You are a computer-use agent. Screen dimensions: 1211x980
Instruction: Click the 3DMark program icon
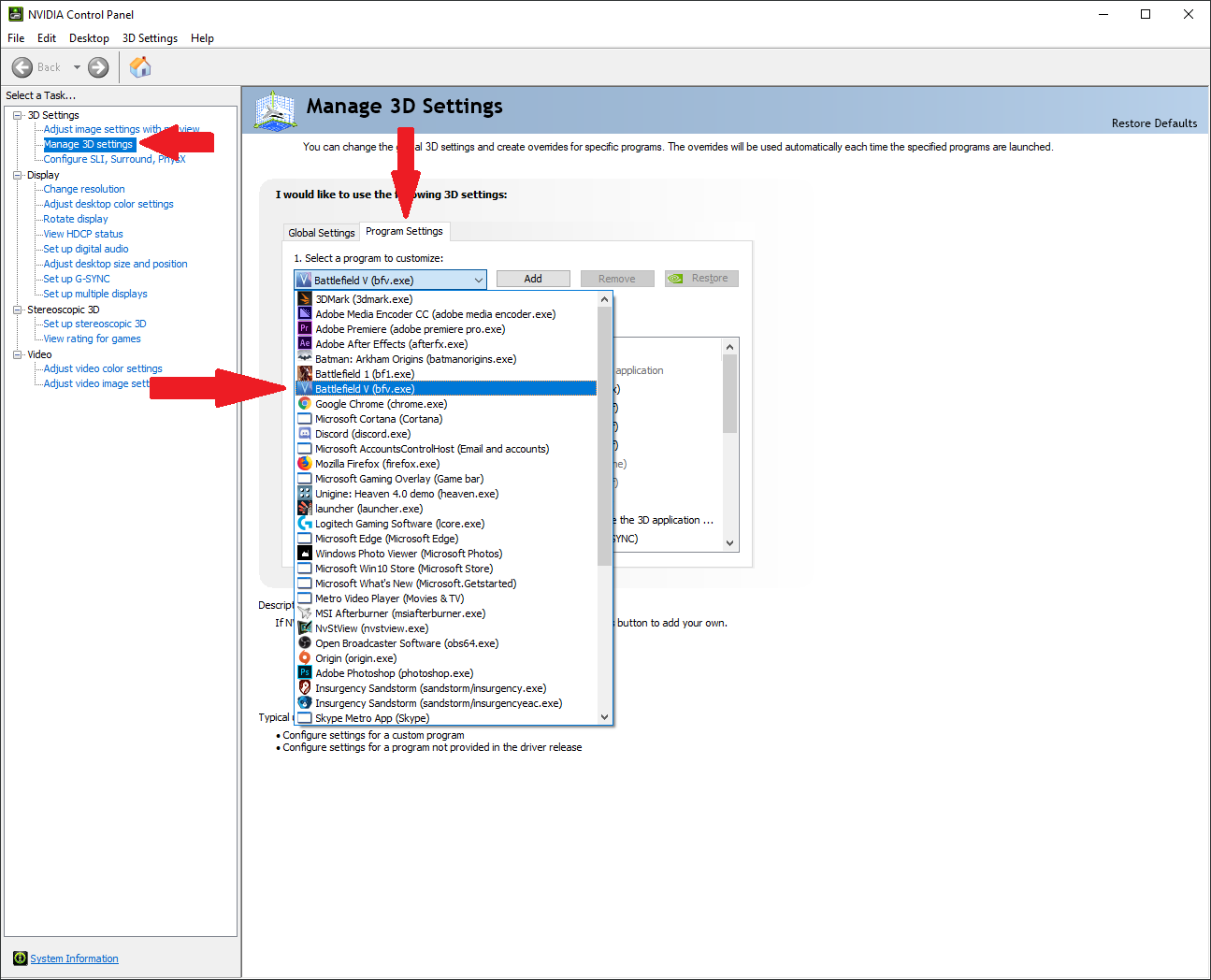pos(305,299)
